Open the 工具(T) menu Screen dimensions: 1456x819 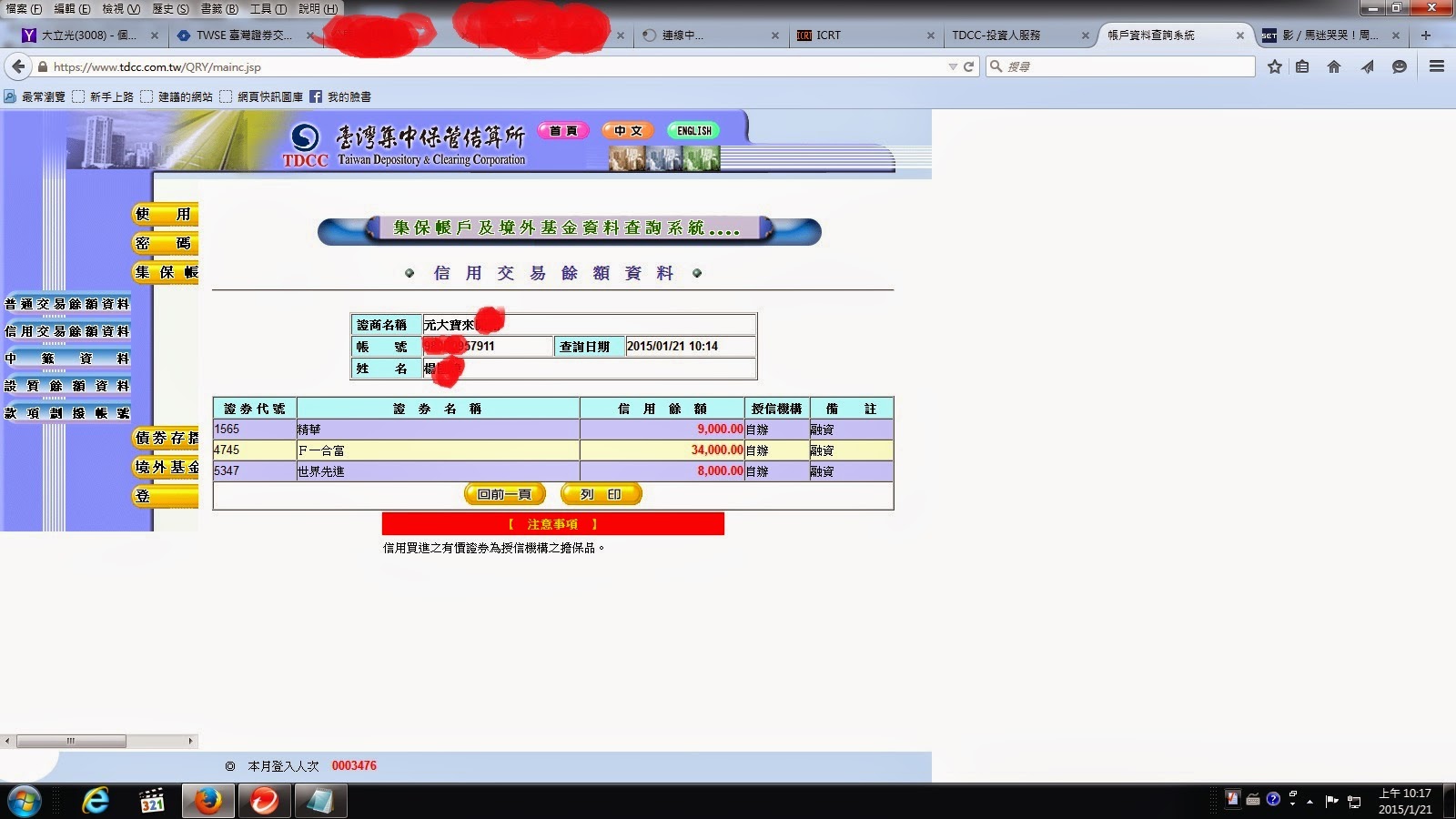point(268,8)
